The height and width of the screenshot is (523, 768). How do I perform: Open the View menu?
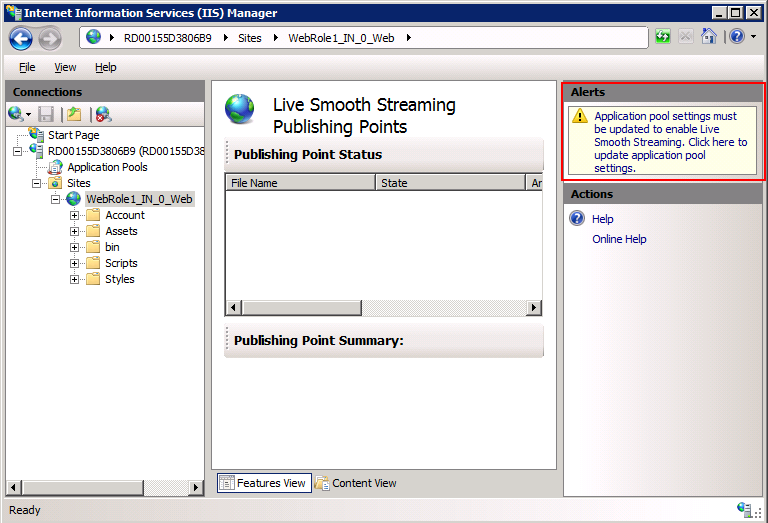(65, 67)
